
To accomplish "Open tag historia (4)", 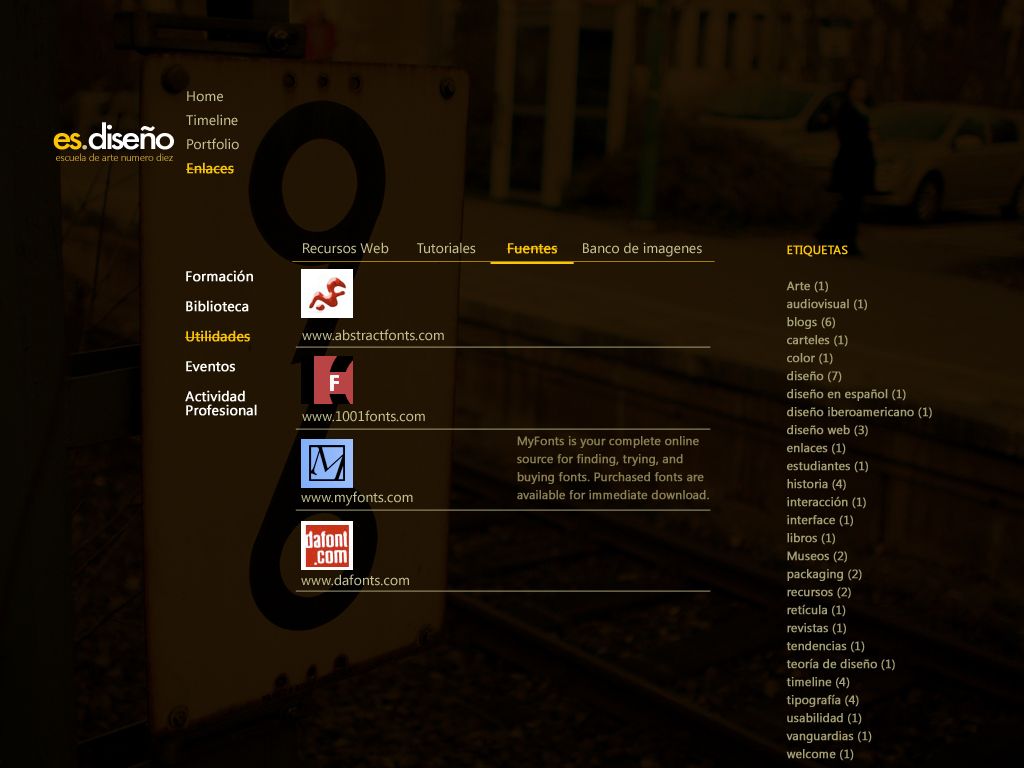I will coord(816,484).
